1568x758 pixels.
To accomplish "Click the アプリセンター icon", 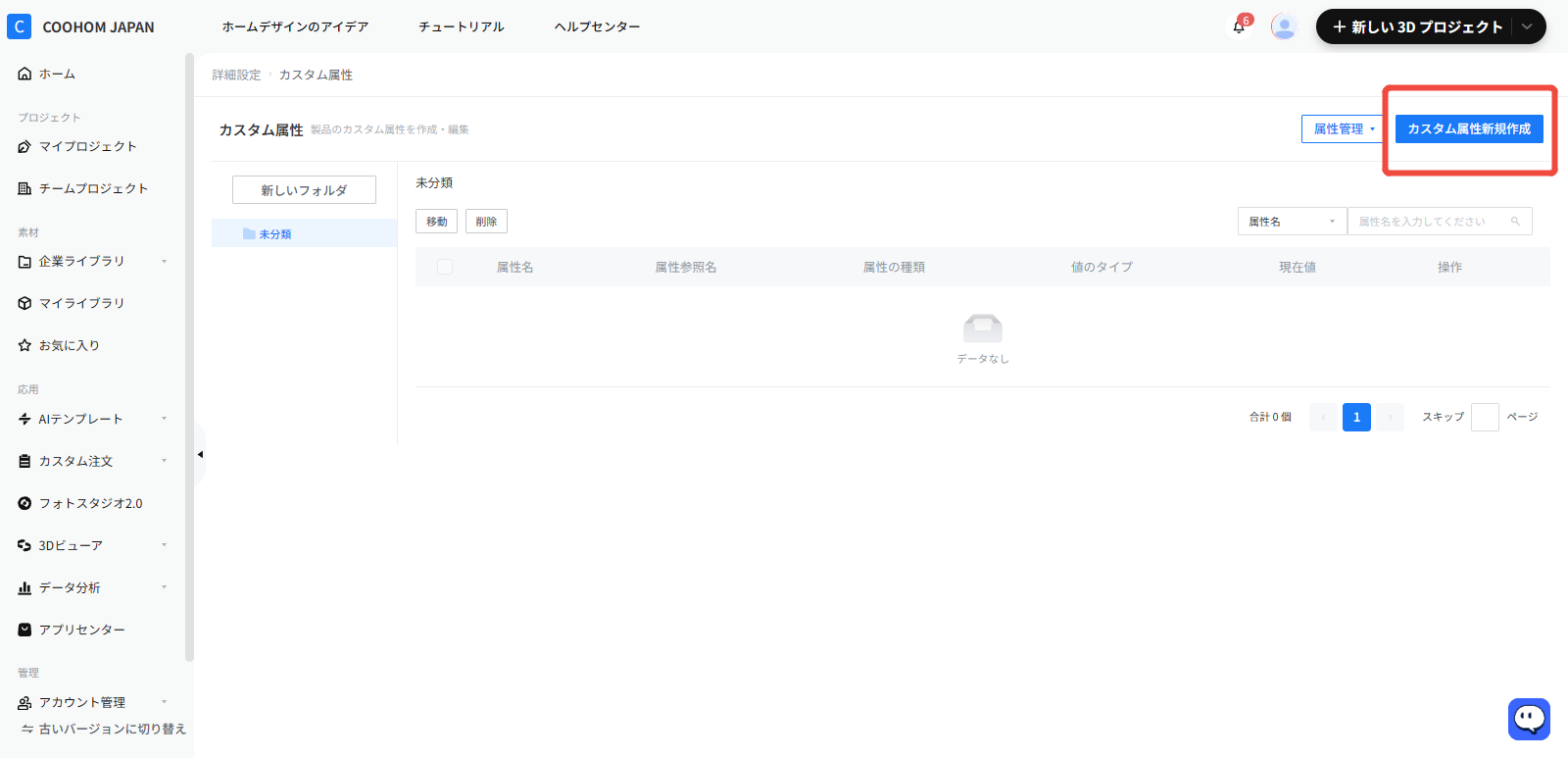I will click(24, 630).
